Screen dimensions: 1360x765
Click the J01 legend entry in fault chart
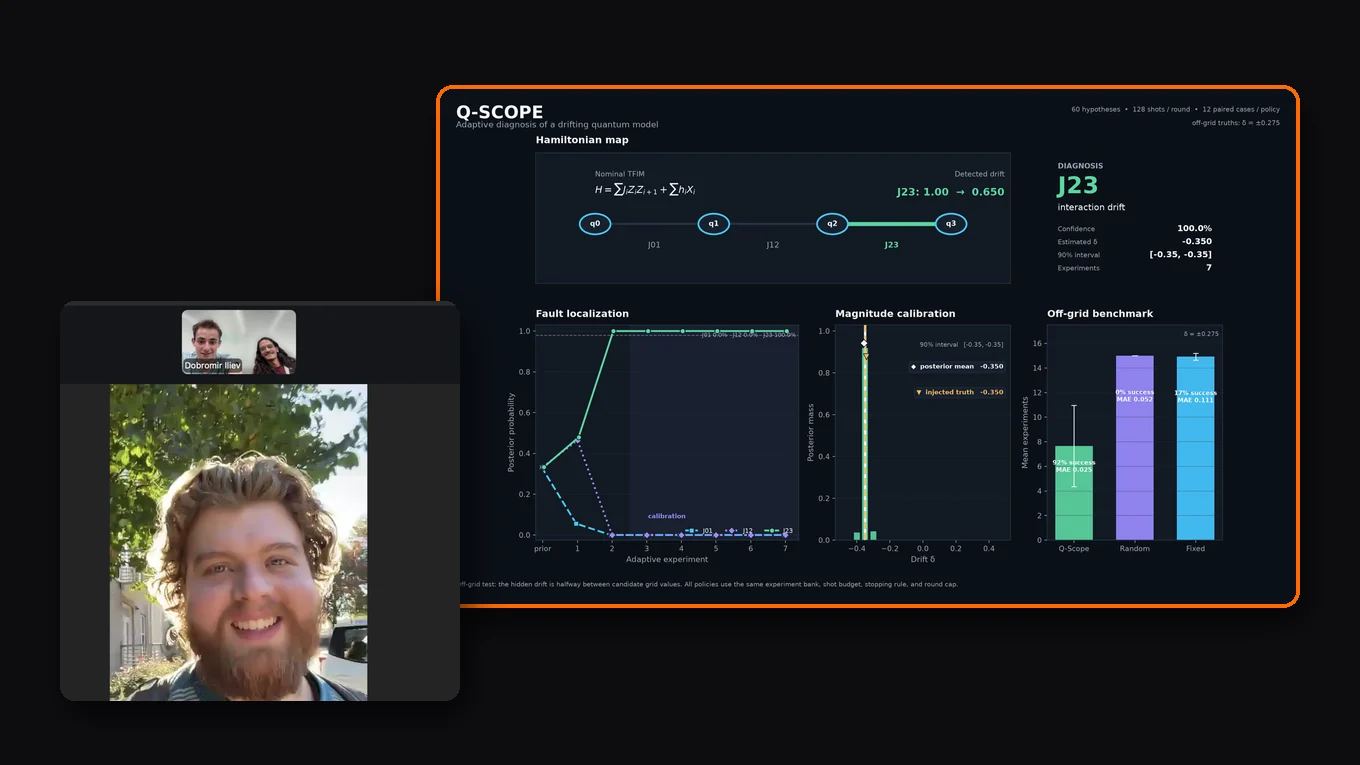pos(700,531)
